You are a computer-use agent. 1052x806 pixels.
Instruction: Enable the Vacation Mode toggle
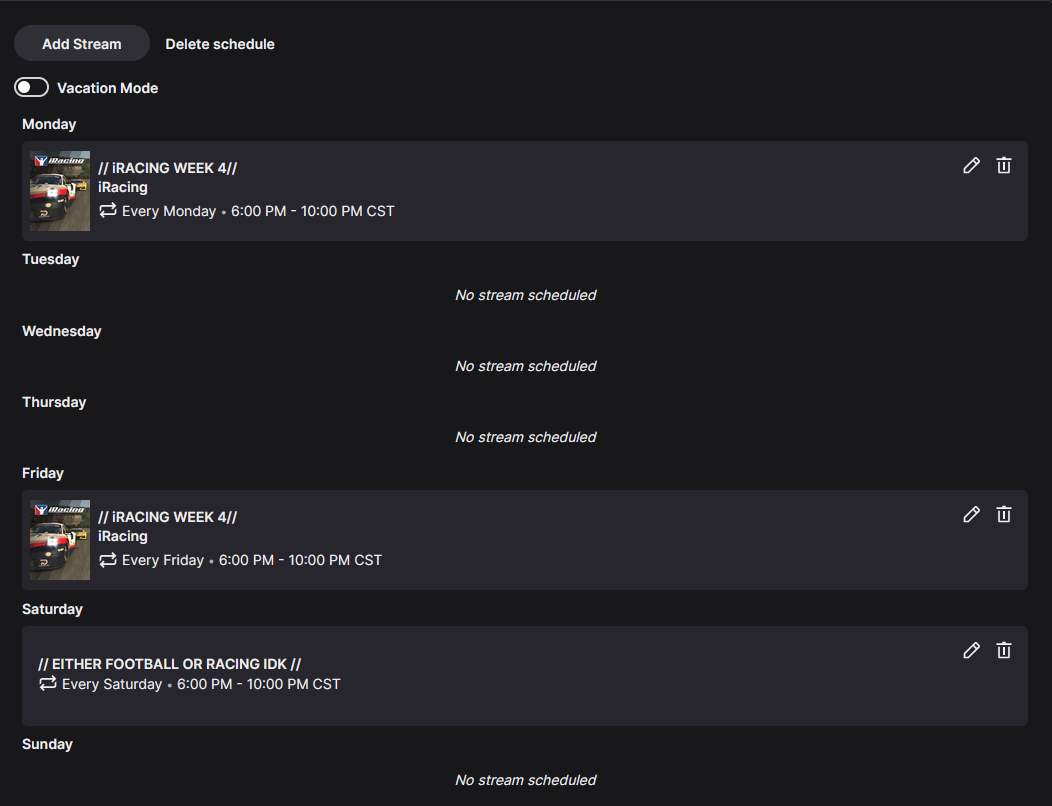32,88
